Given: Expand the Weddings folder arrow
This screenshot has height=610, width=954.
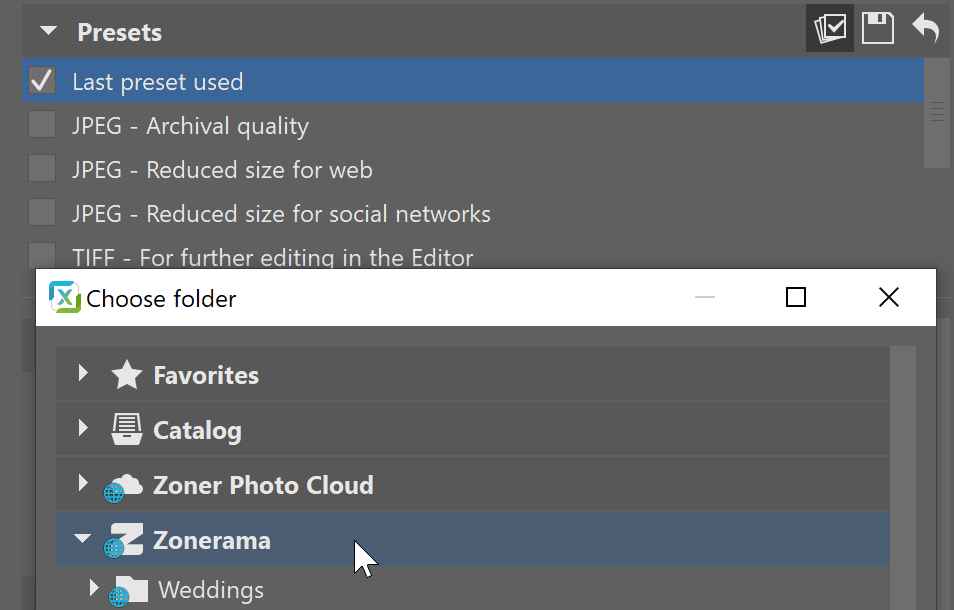Looking at the screenshot, I should (94, 587).
